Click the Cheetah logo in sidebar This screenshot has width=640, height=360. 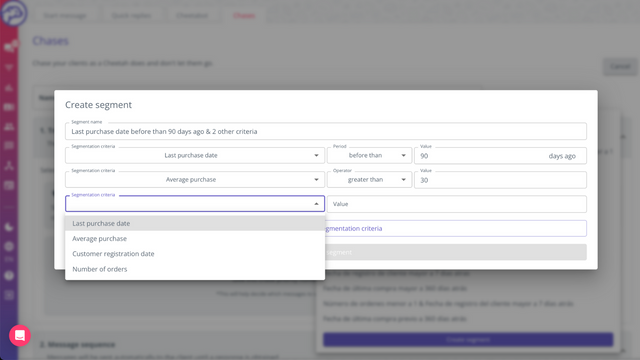pos(14,13)
